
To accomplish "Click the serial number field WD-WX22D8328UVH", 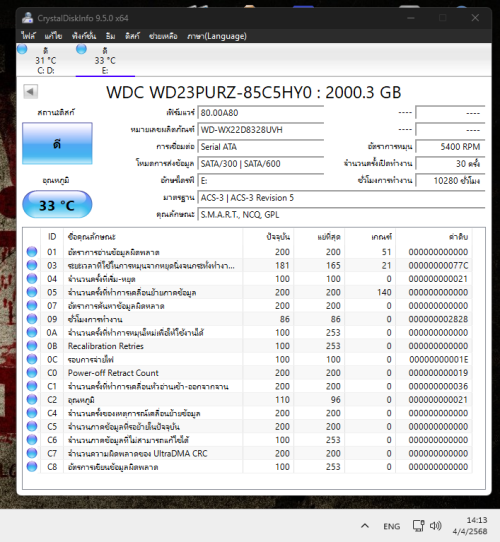I will (261, 130).
